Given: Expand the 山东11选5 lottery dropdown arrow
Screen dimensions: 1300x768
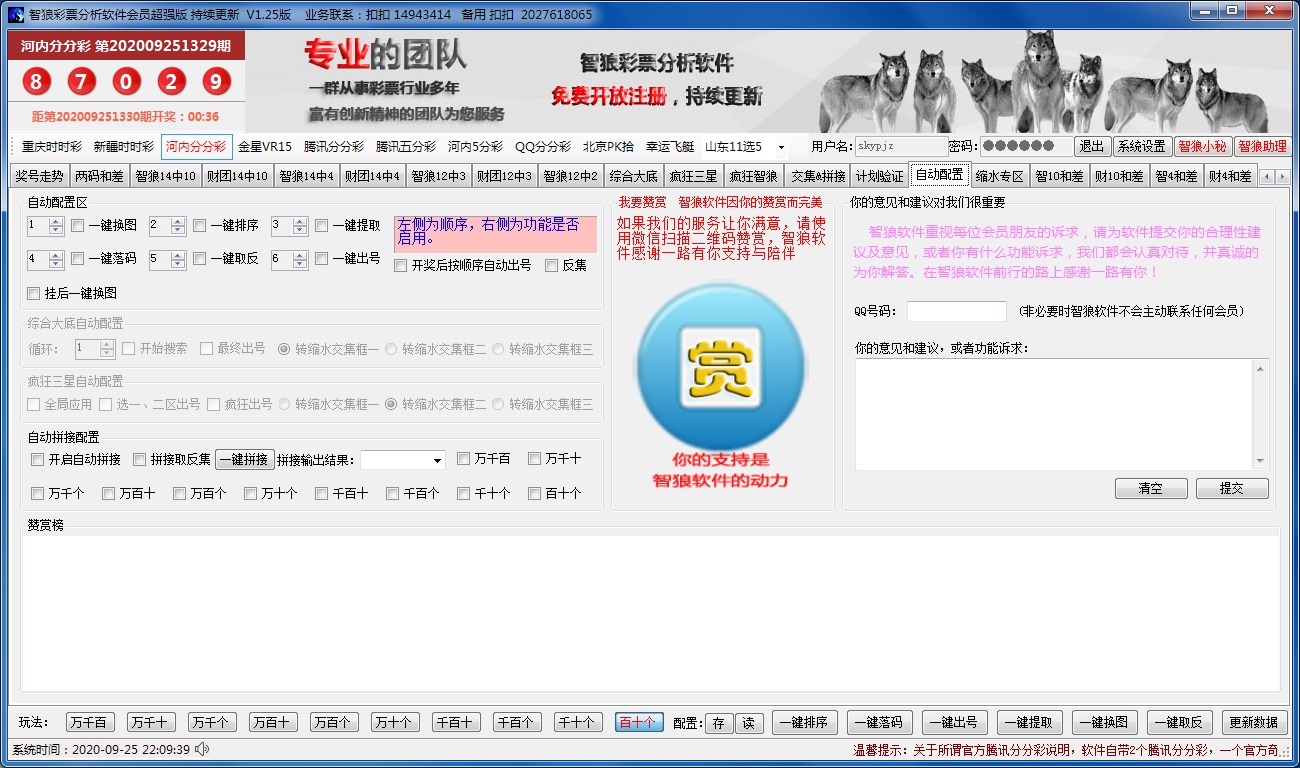Looking at the screenshot, I should tap(781, 147).
